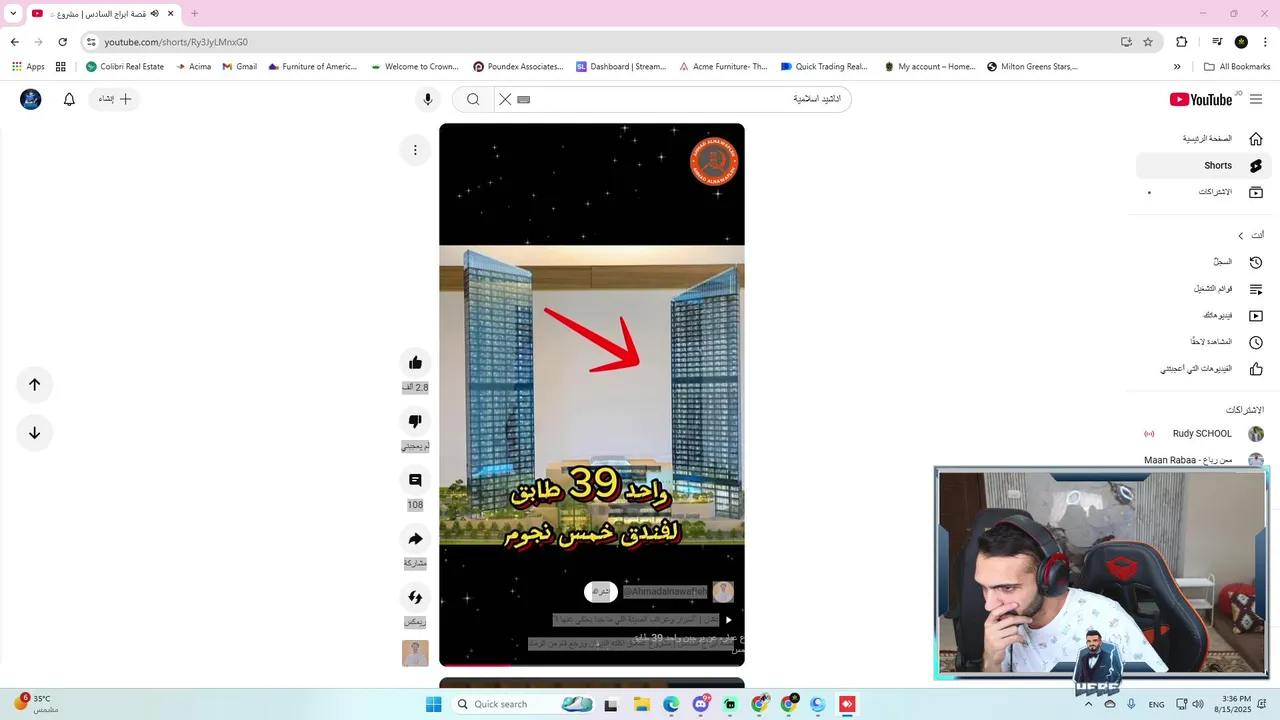The width and height of the screenshot is (1280, 720).
Task: Open Colibri Real Estate bookmark
Action: (125, 67)
